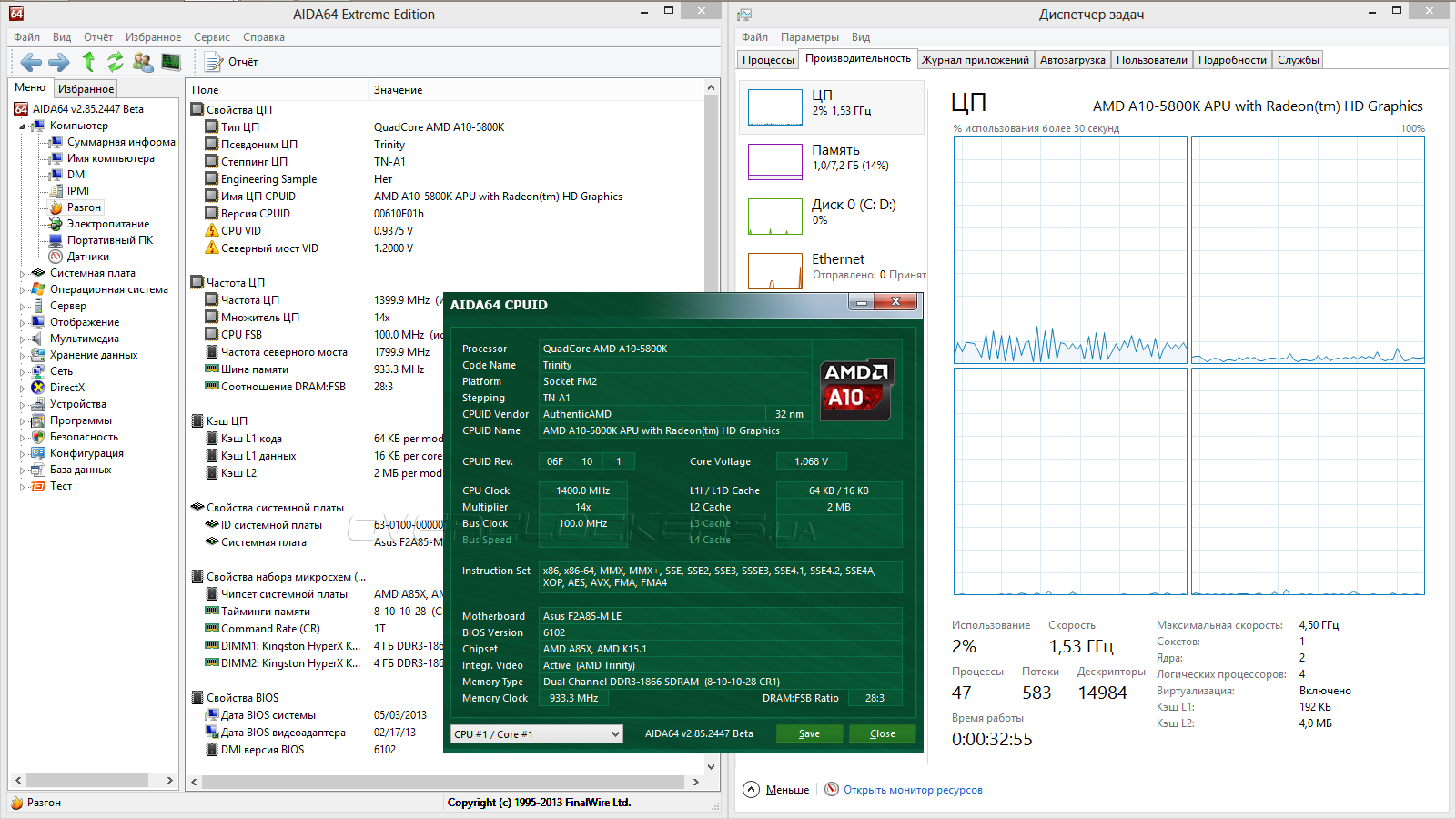Switch to the Избранное tab in AIDA64
The width and height of the screenshot is (1456, 819).
point(86,89)
